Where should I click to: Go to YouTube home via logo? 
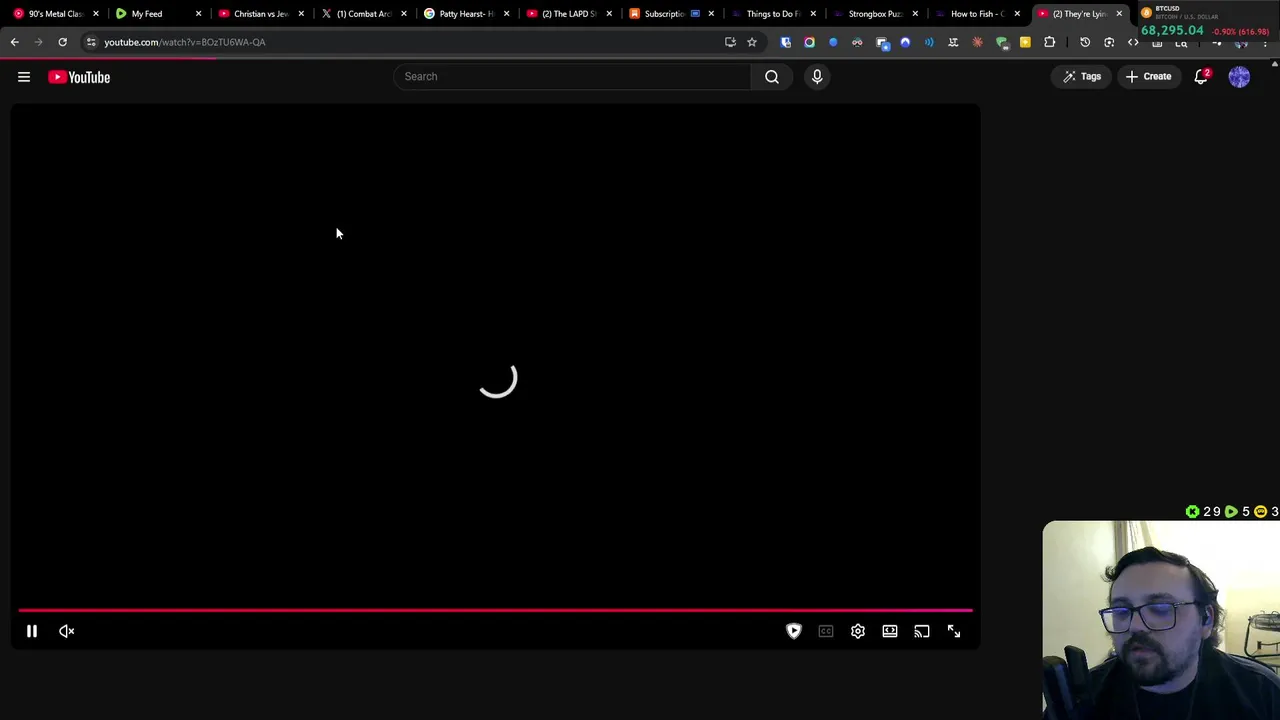(79, 77)
